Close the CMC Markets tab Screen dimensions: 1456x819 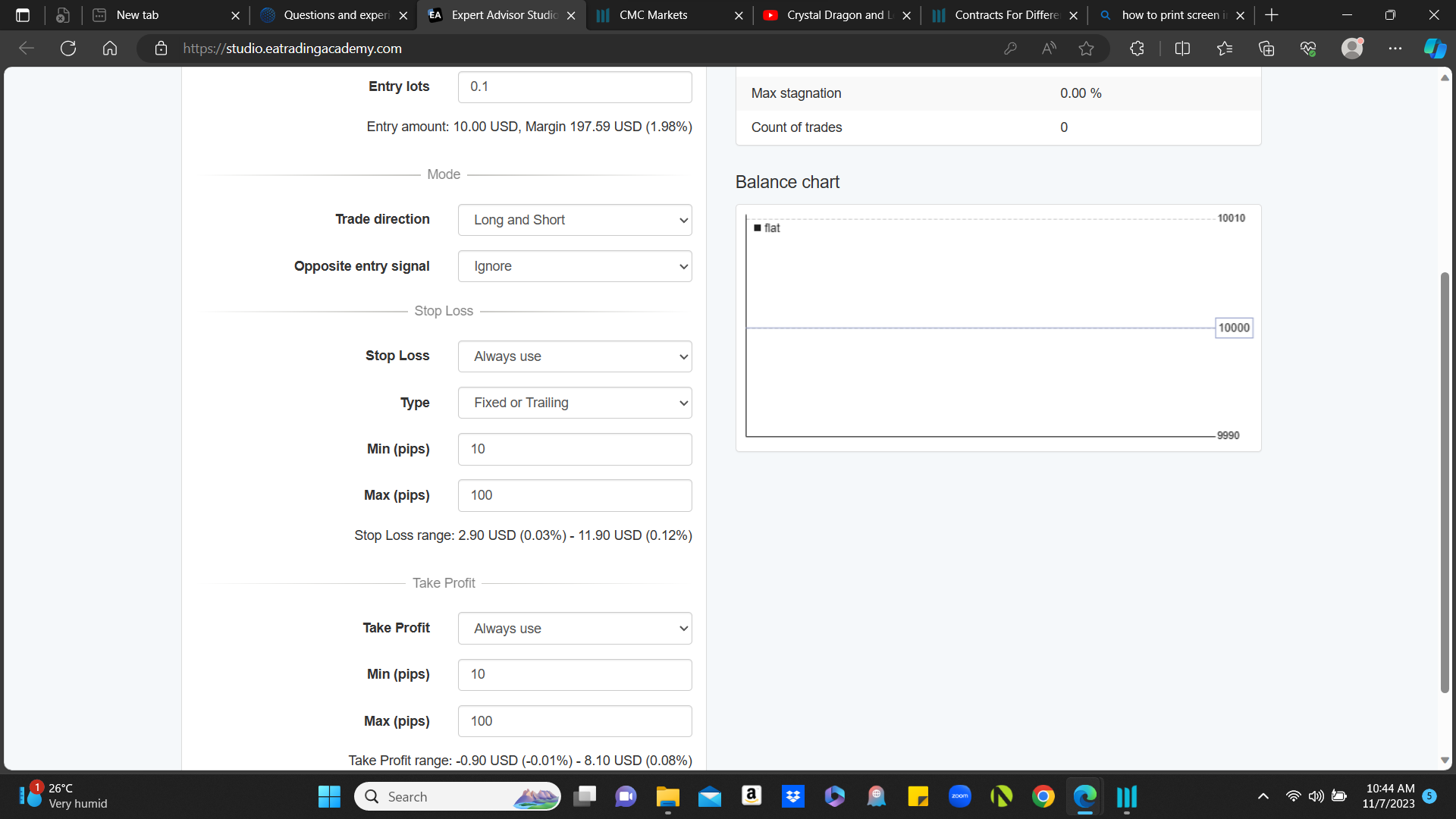pyautogui.click(x=739, y=15)
